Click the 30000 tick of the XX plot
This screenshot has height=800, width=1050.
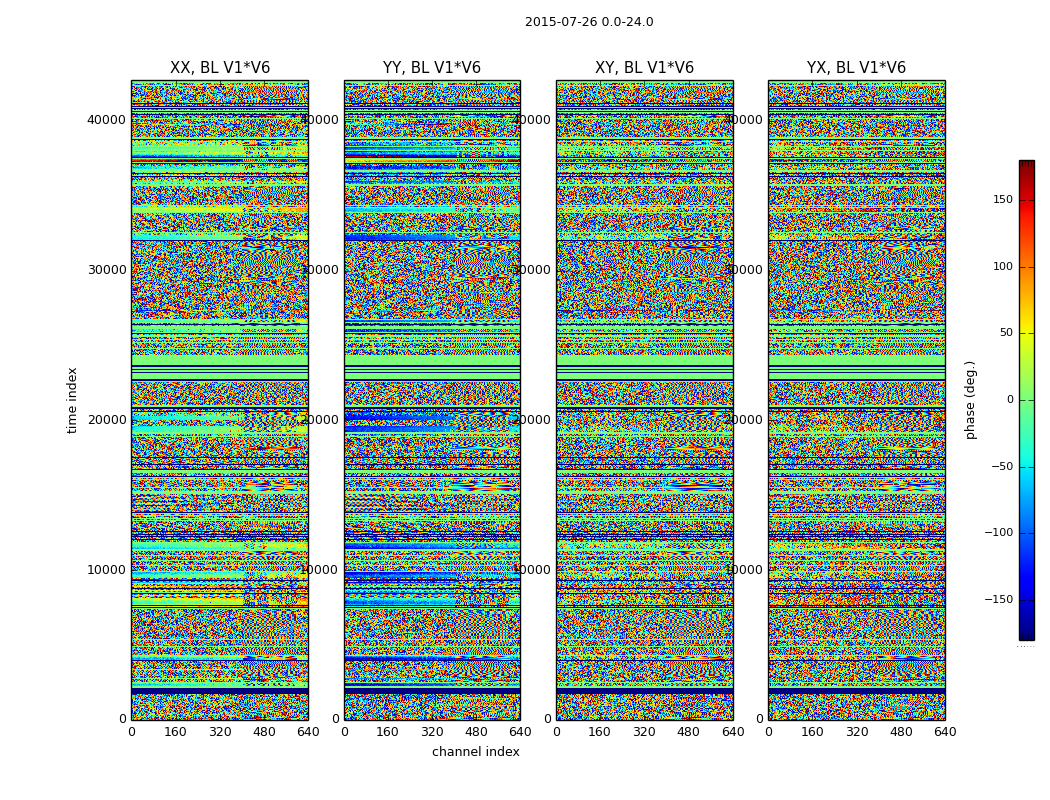tap(106, 270)
